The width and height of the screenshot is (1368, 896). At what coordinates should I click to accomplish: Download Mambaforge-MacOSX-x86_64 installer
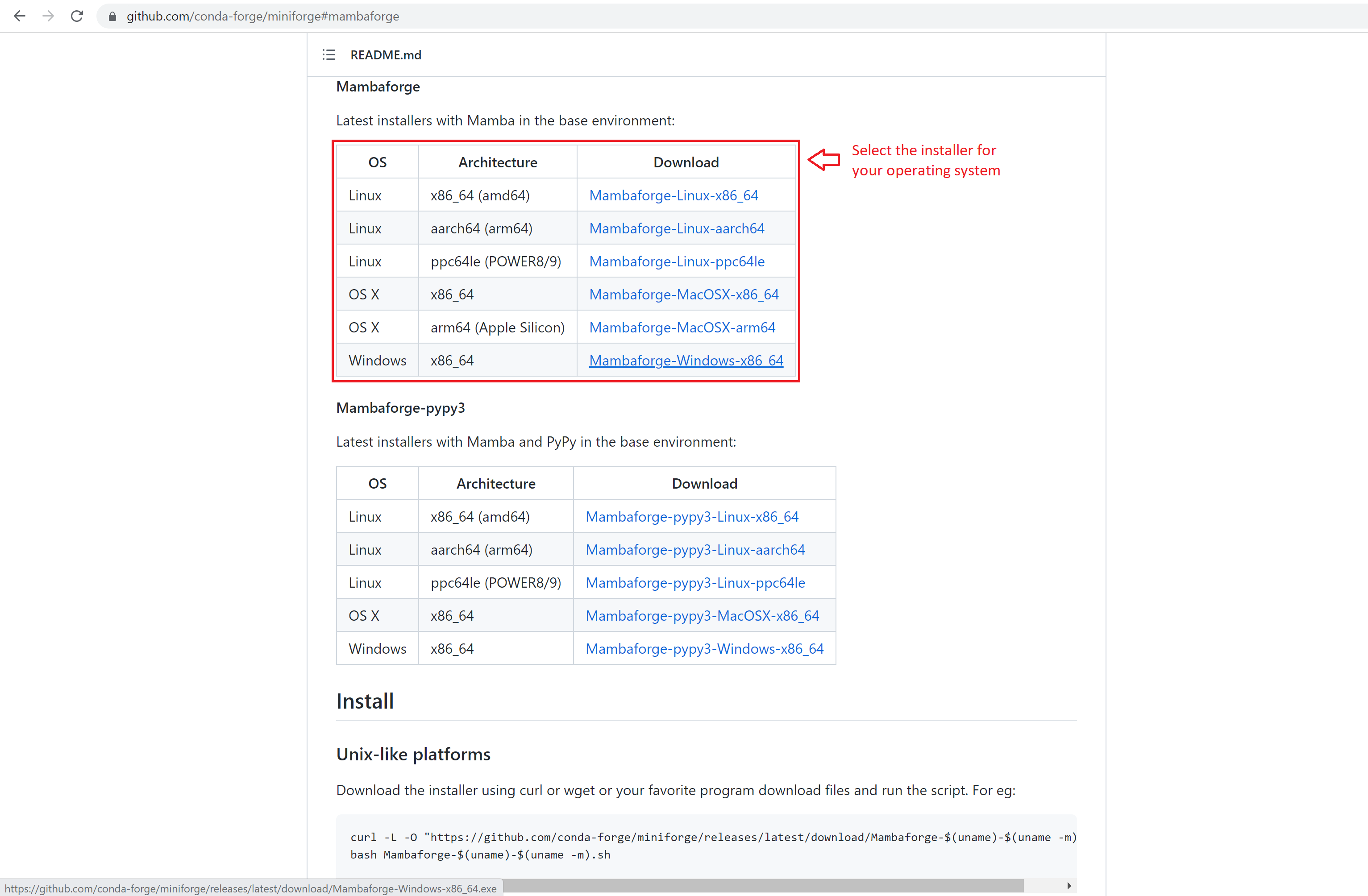coord(683,294)
